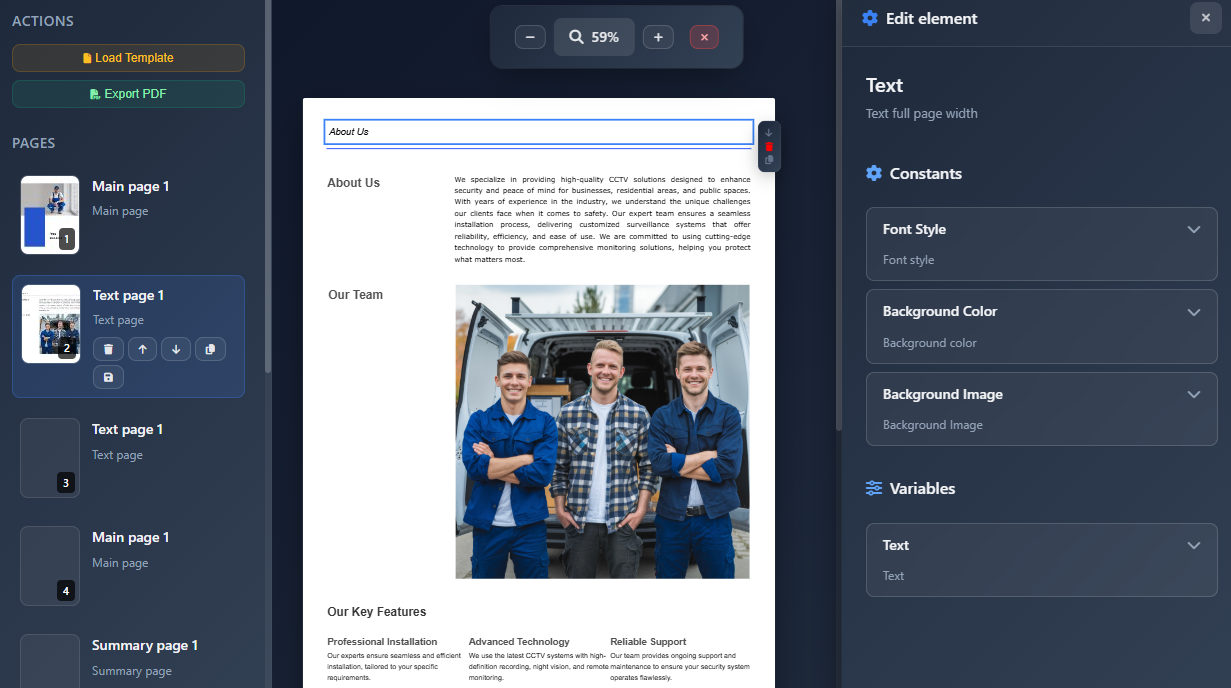Delete the selected About Us text element
1231x688 pixels.
(x=768, y=146)
